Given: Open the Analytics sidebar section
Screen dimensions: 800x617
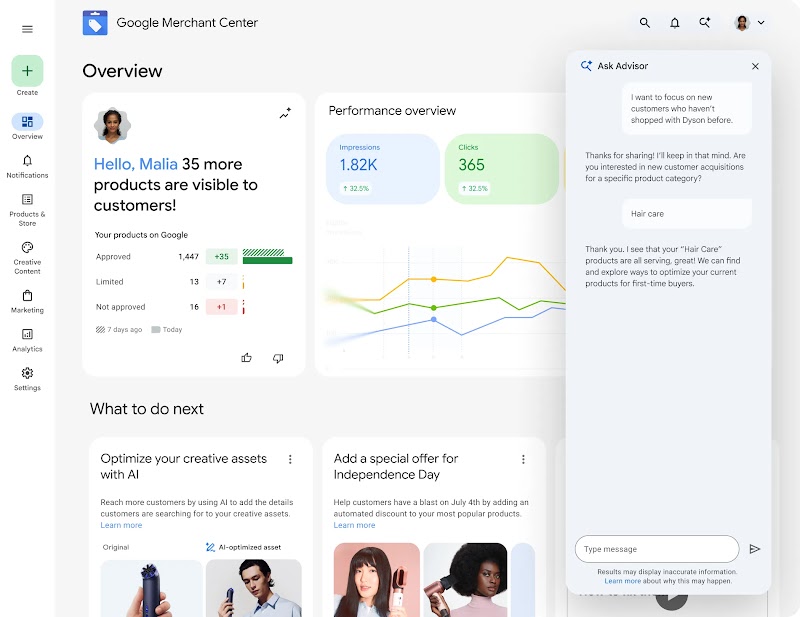Looking at the screenshot, I should (28, 340).
